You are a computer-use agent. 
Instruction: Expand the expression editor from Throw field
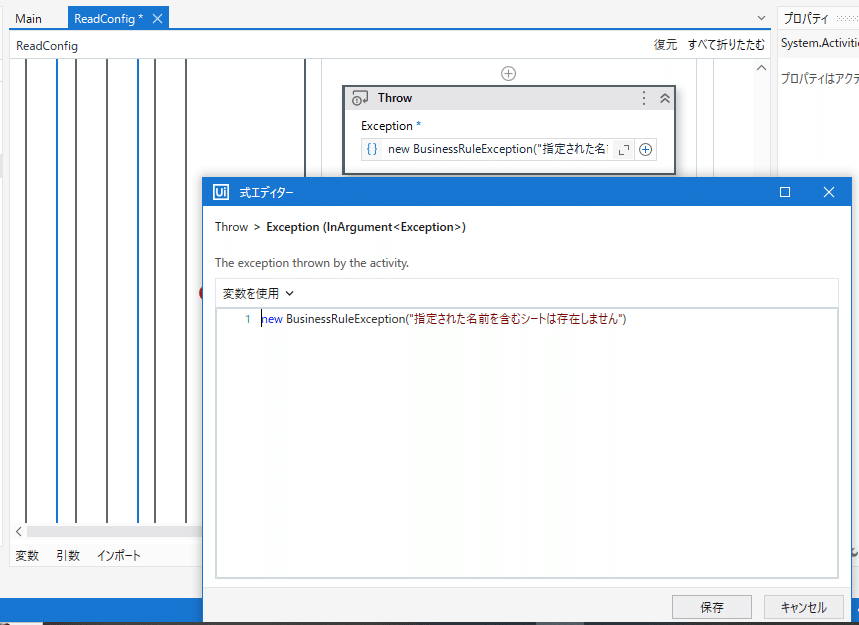[x=623, y=150]
